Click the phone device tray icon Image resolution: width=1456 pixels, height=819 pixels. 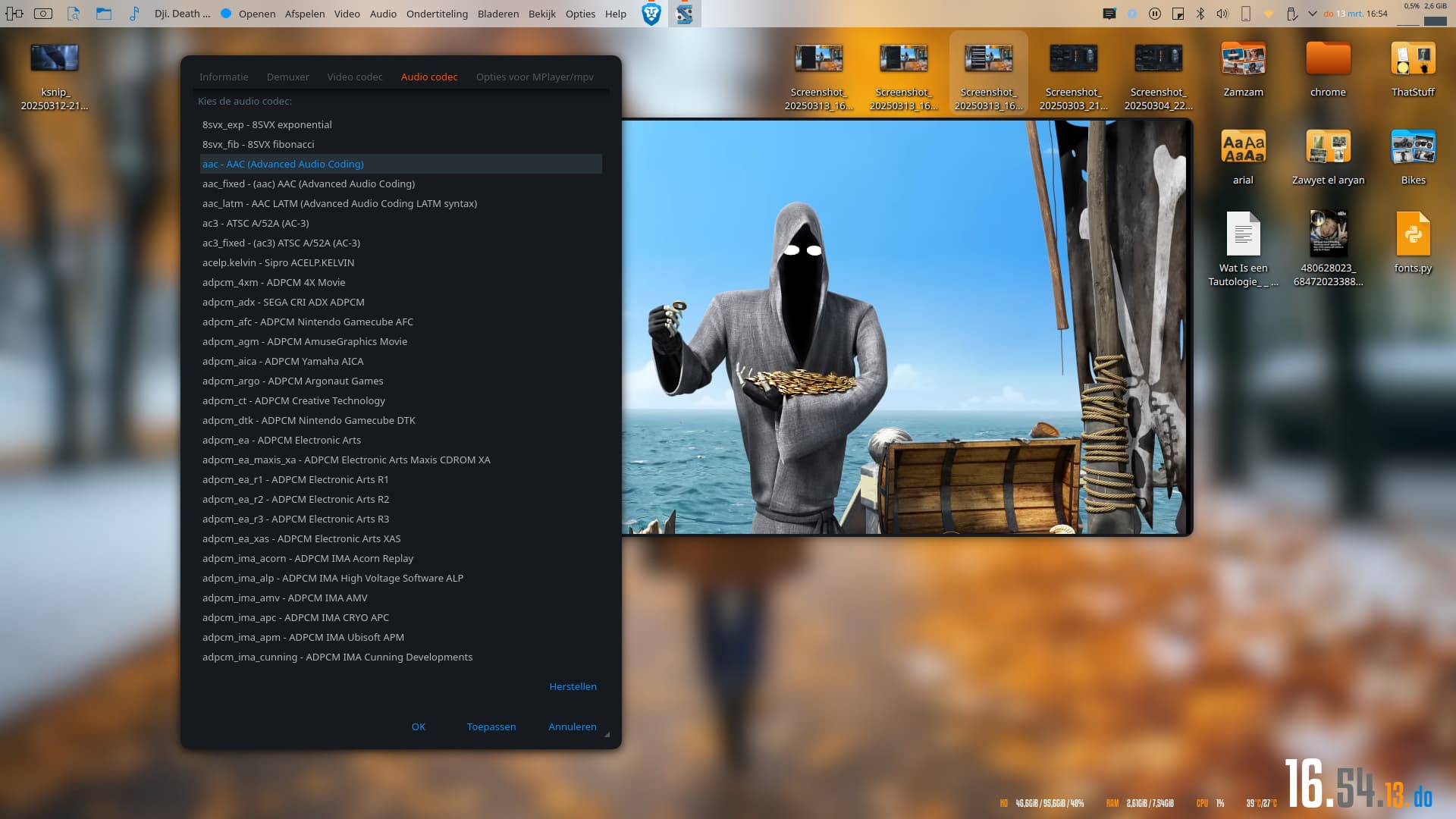pos(1245,14)
